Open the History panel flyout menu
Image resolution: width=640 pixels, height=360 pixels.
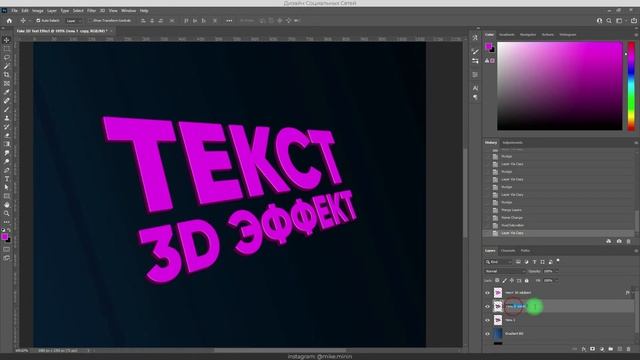coord(636,142)
